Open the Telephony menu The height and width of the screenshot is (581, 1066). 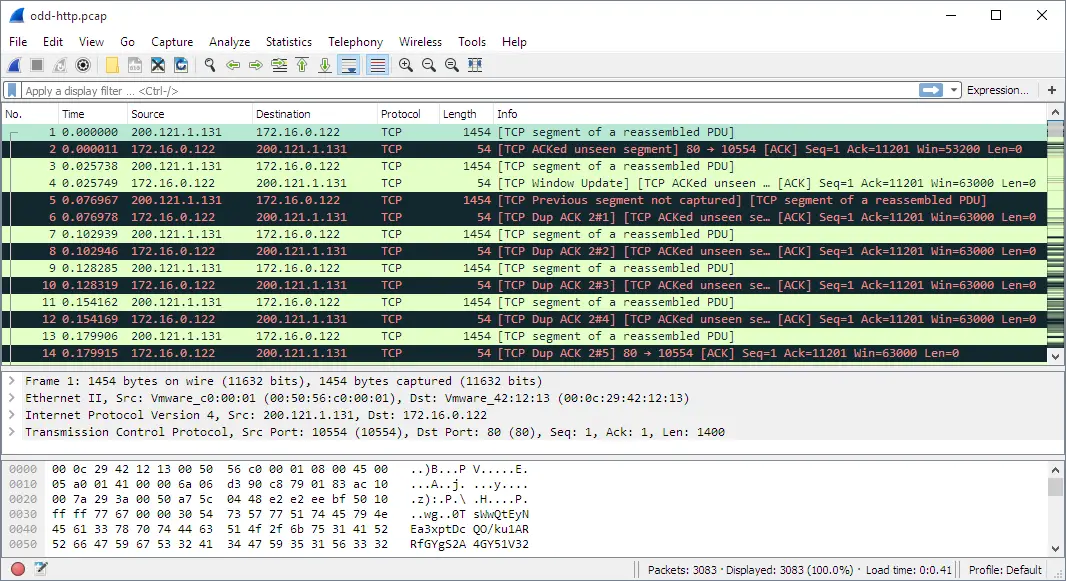point(355,42)
